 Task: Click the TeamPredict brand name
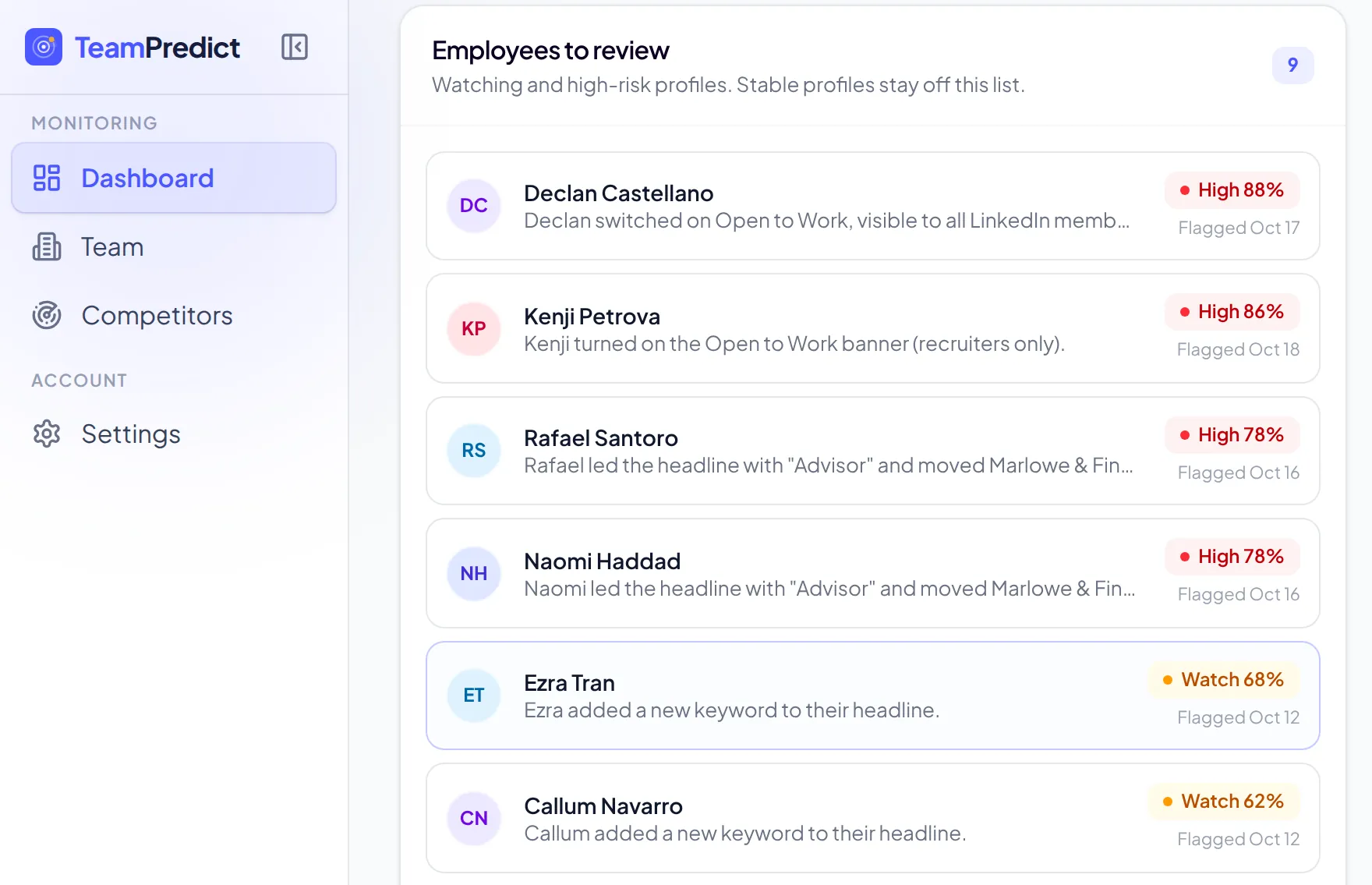coord(157,48)
